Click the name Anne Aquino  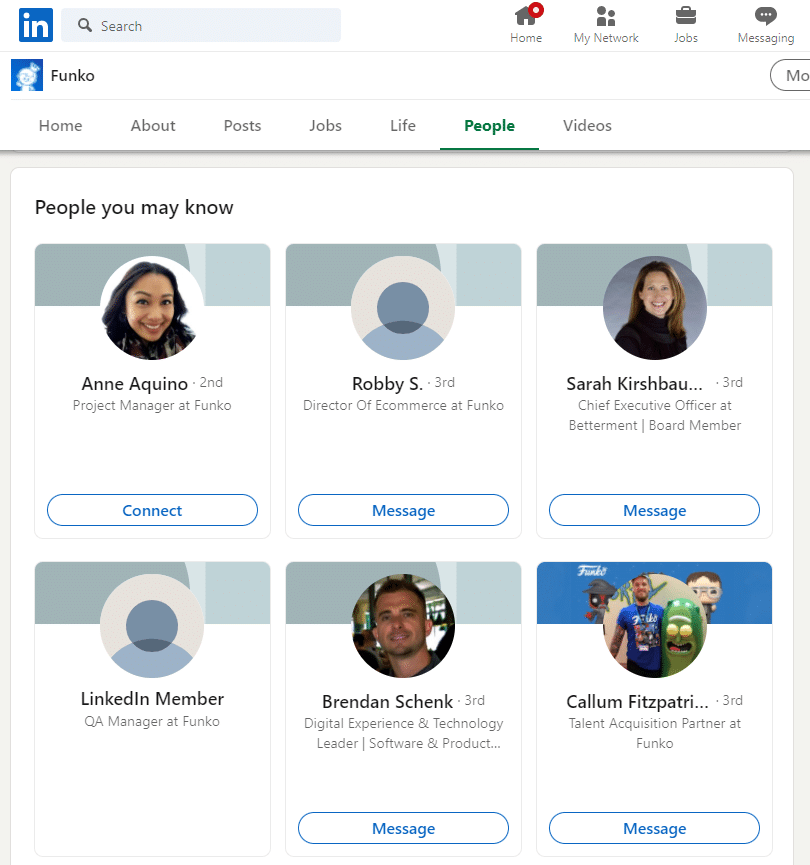pos(135,383)
